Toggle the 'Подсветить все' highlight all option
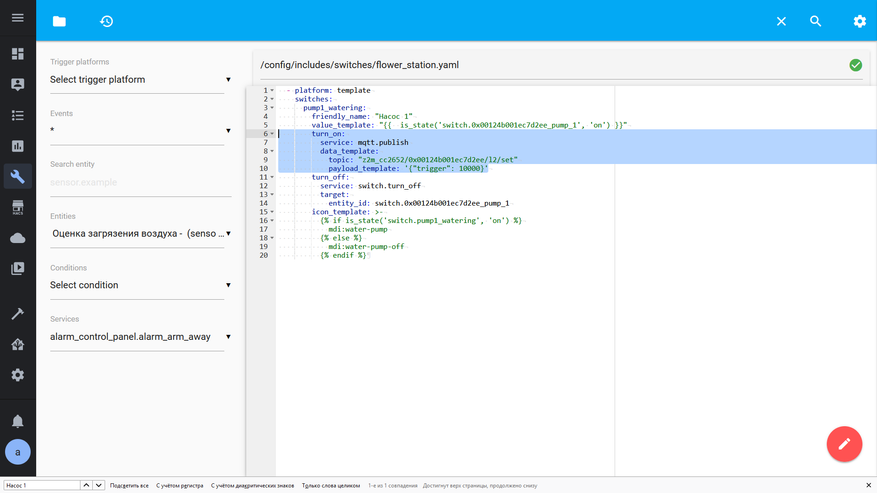Screen dimensions: 877x493 click(129, 486)
